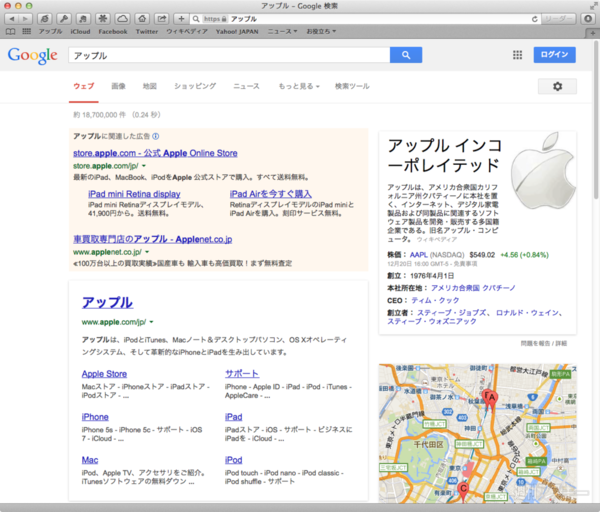Open the Facebook bookmark
This screenshot has height=512, width=600.
[x=113, y=31]
